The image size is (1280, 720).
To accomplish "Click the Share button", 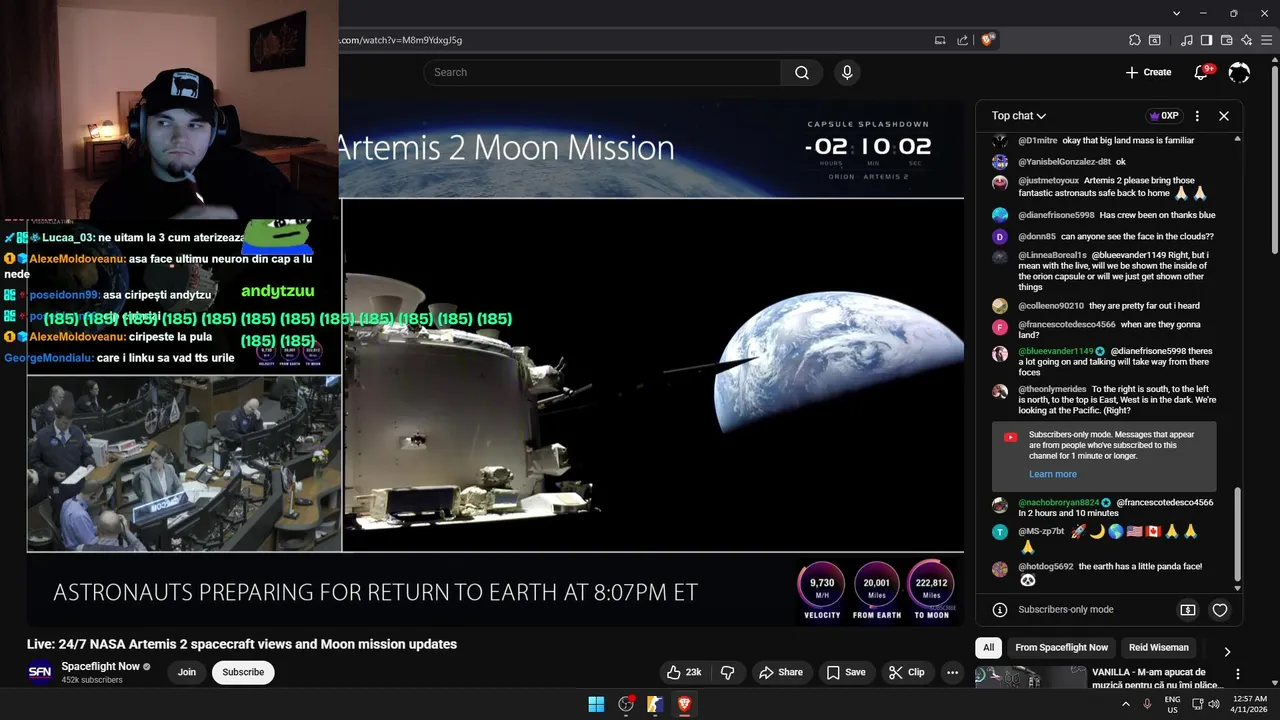I will pyautogui.click(x=780, y=672).
